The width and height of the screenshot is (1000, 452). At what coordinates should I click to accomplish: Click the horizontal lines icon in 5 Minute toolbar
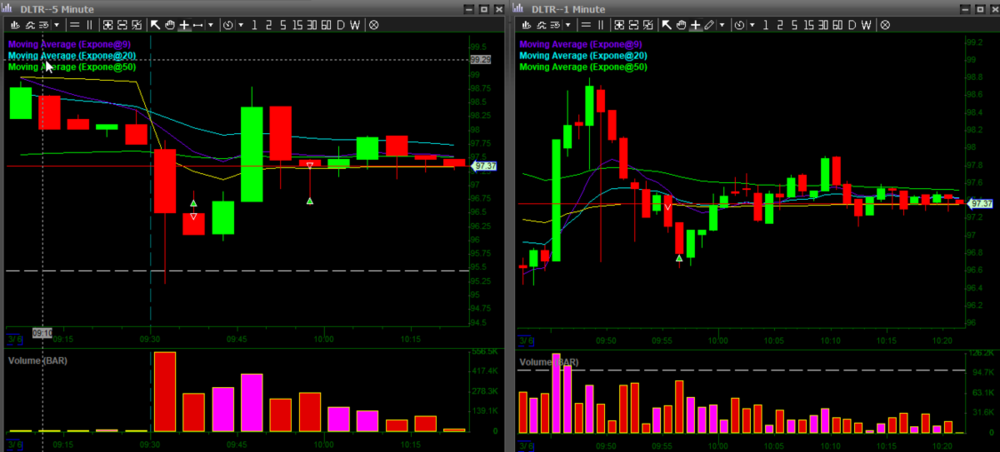click(75, 23)
